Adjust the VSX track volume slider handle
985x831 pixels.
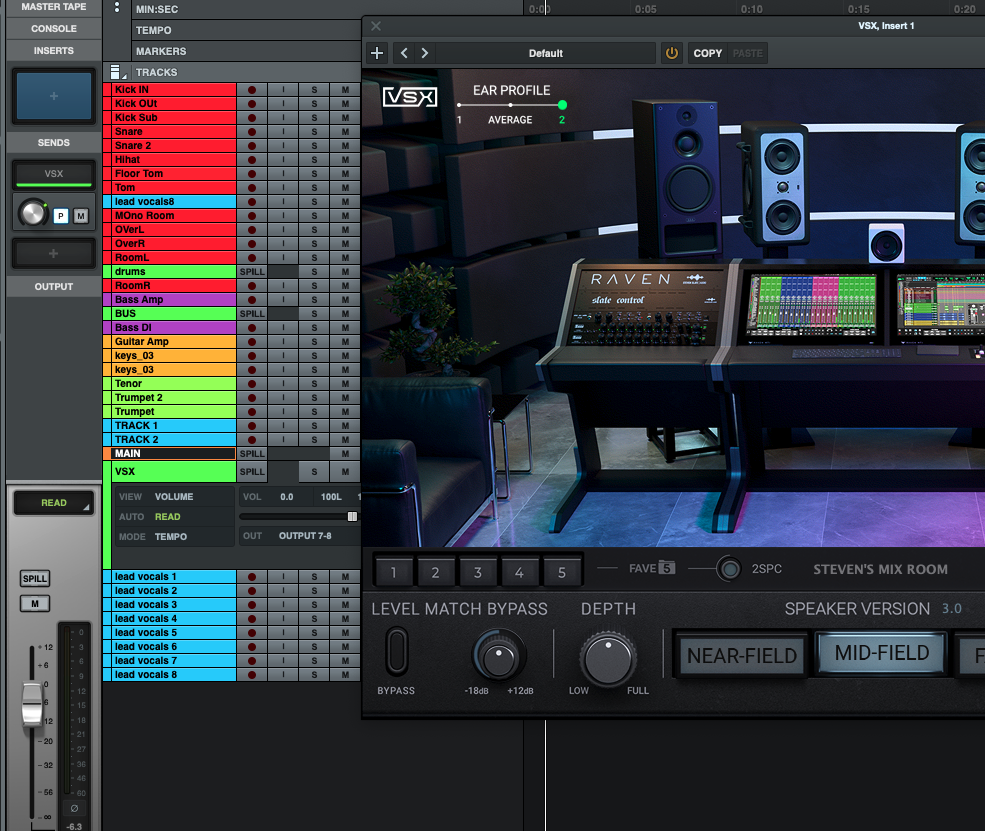(x=352, y=516)
